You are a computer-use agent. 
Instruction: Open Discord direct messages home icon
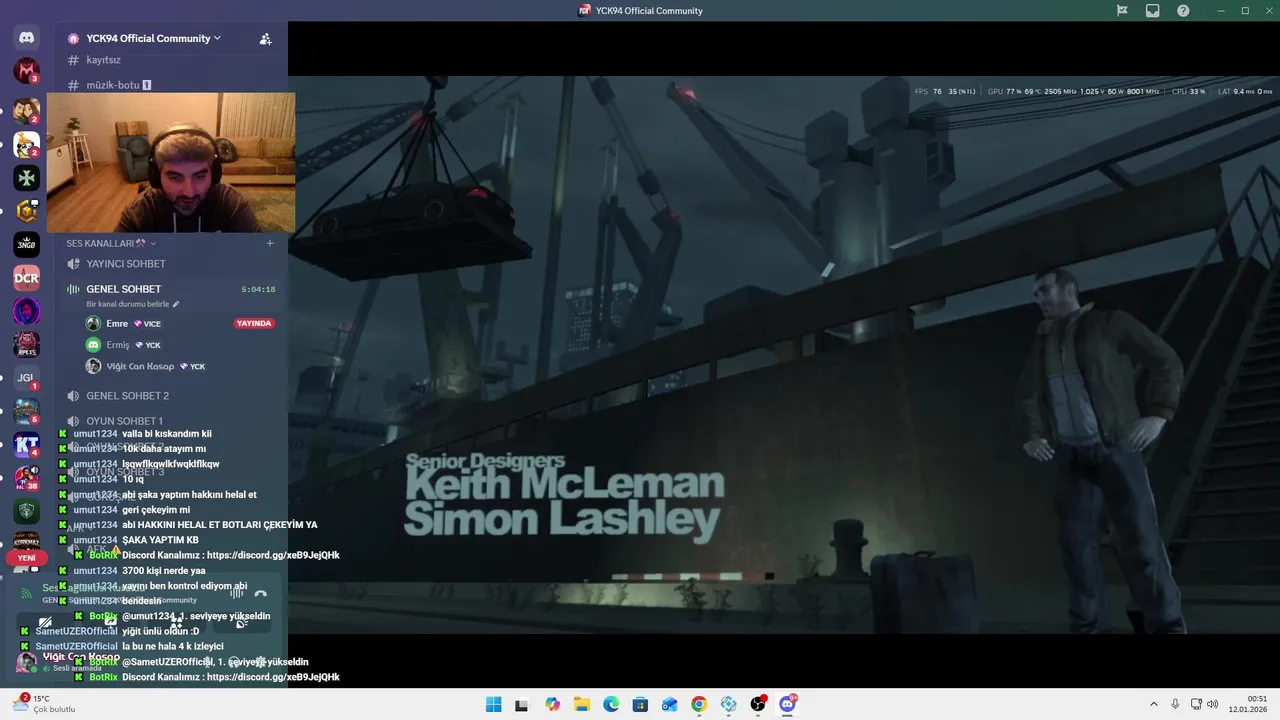click(x=26, y=38)
